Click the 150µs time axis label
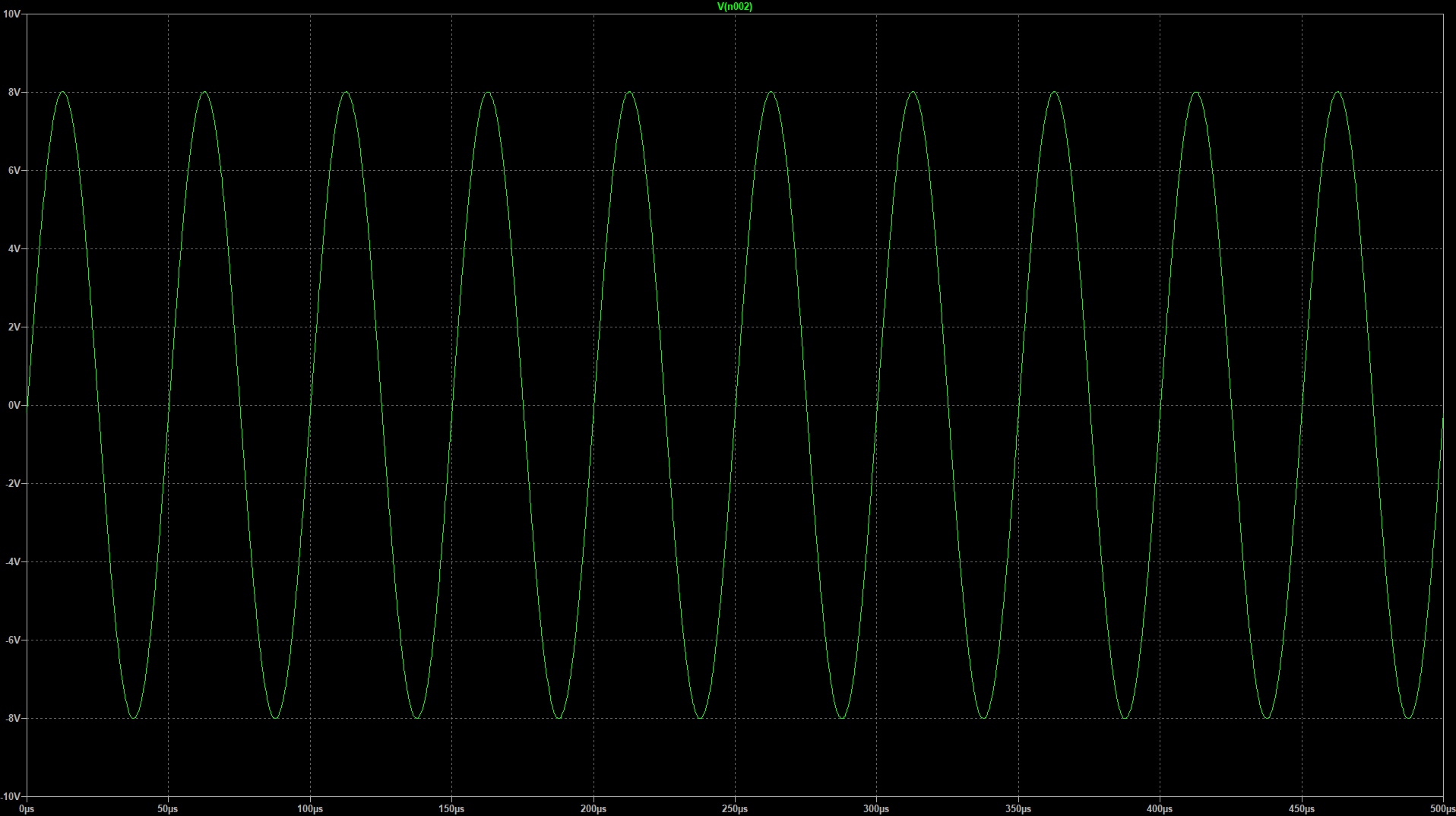This screenshot has height=816, width=1456. pos(451,809)
